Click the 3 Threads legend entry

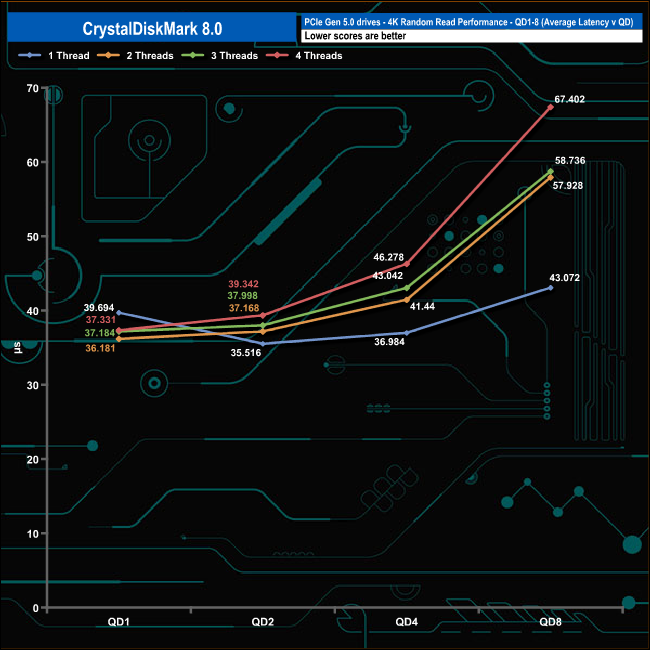(x=220, y=56)
